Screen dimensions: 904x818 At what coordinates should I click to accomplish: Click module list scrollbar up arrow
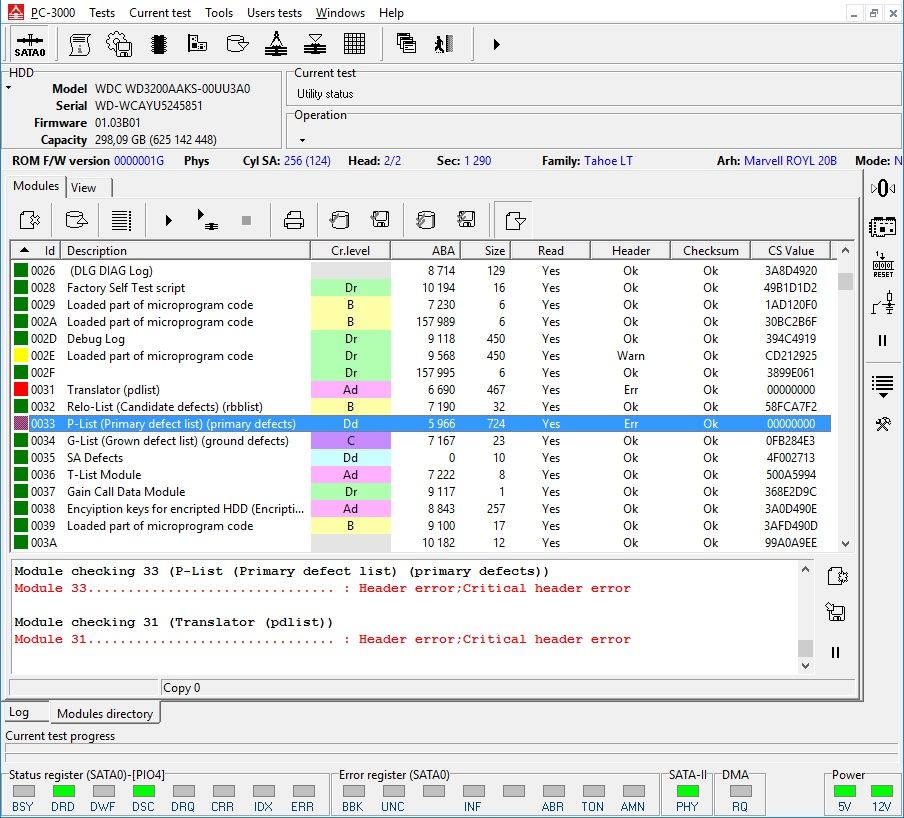[x=845, y=250]
